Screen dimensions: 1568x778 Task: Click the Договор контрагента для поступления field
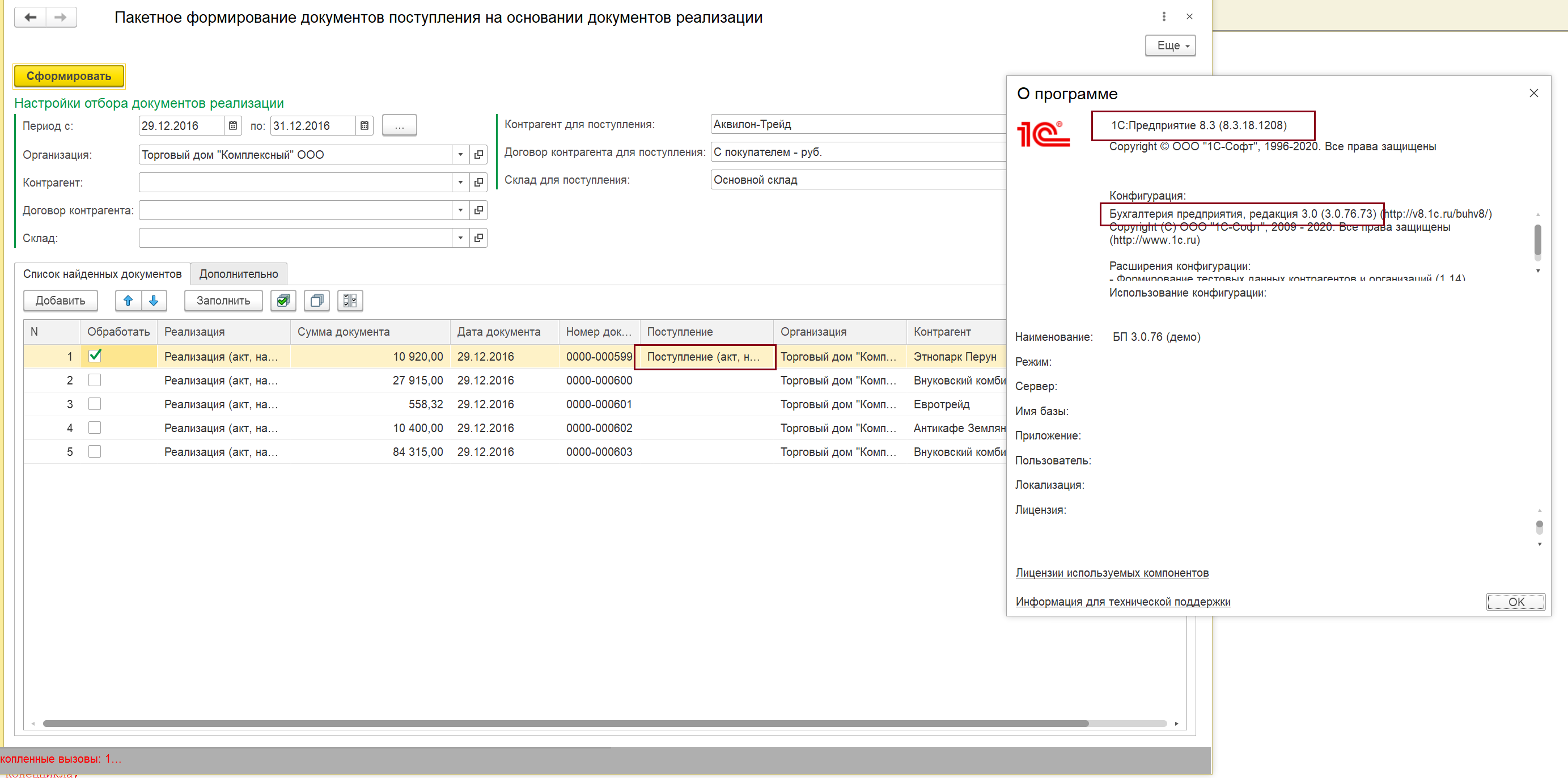coord(858,152)
